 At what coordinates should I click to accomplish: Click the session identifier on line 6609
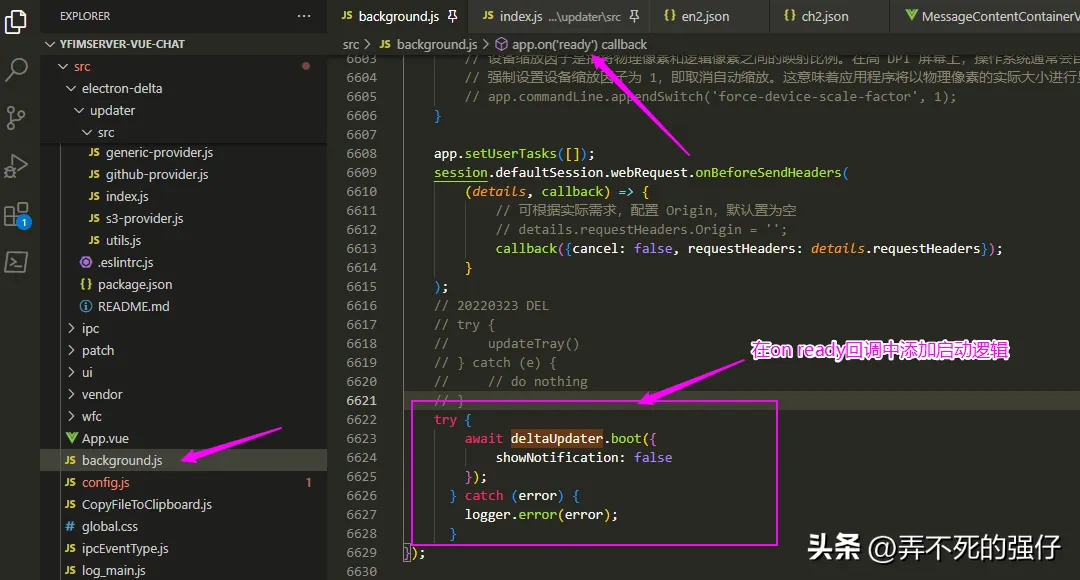(x=461, y=173)
